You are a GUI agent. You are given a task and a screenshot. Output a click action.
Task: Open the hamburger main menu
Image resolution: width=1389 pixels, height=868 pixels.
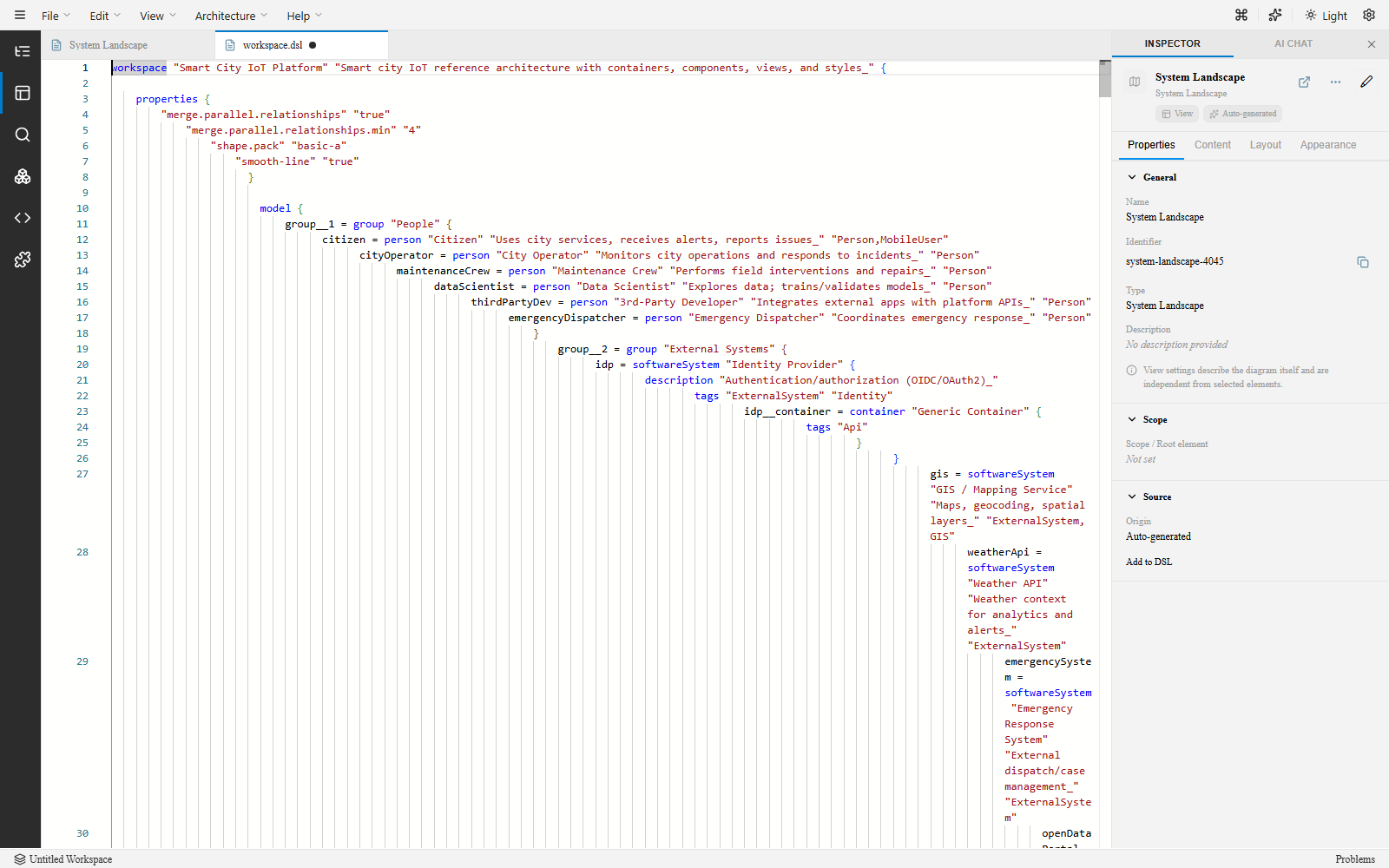point(20,15)
